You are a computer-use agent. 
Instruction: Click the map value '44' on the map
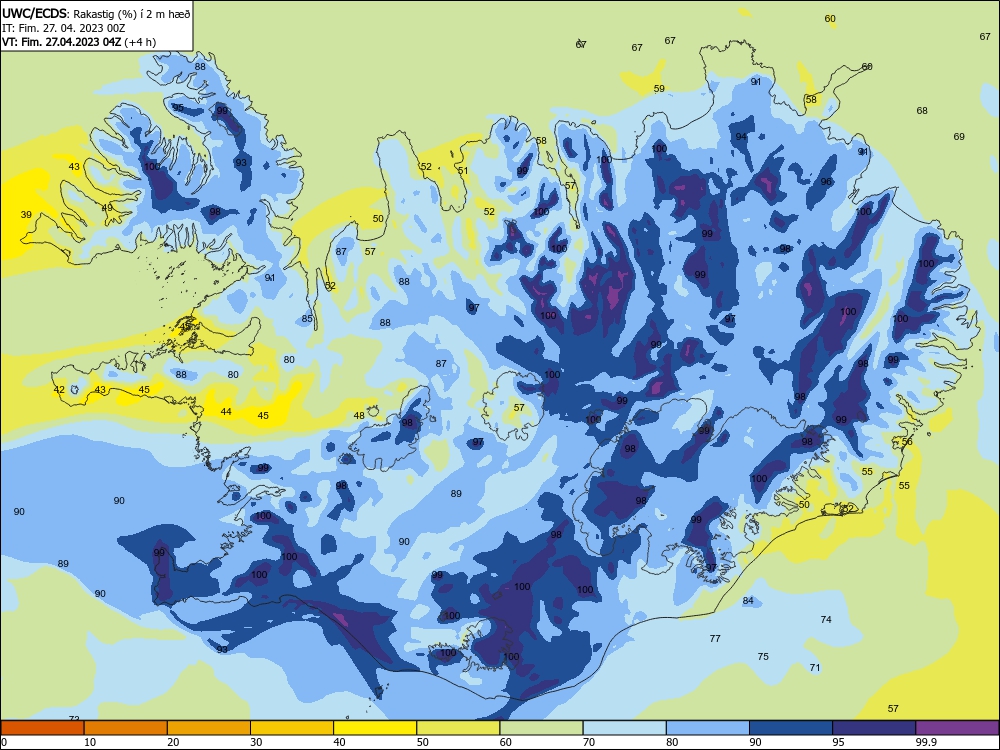click(x=226, y=411)
